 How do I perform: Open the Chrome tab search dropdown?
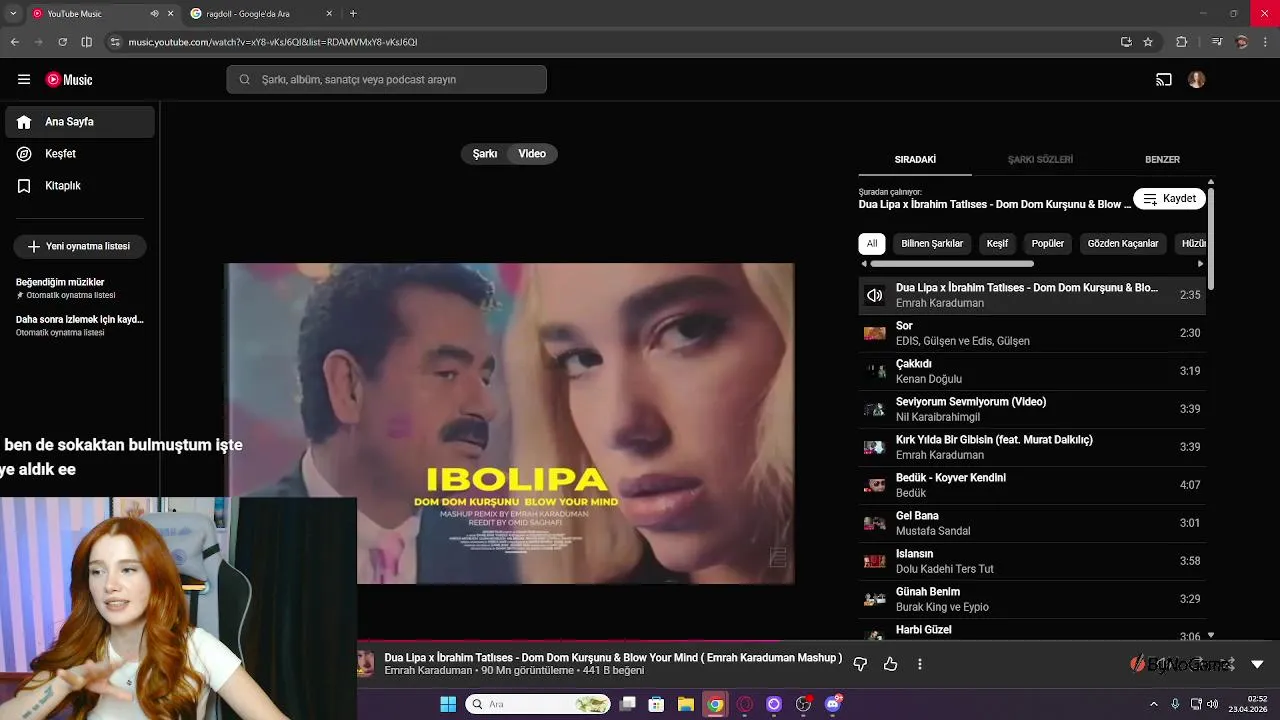point(14,14)
